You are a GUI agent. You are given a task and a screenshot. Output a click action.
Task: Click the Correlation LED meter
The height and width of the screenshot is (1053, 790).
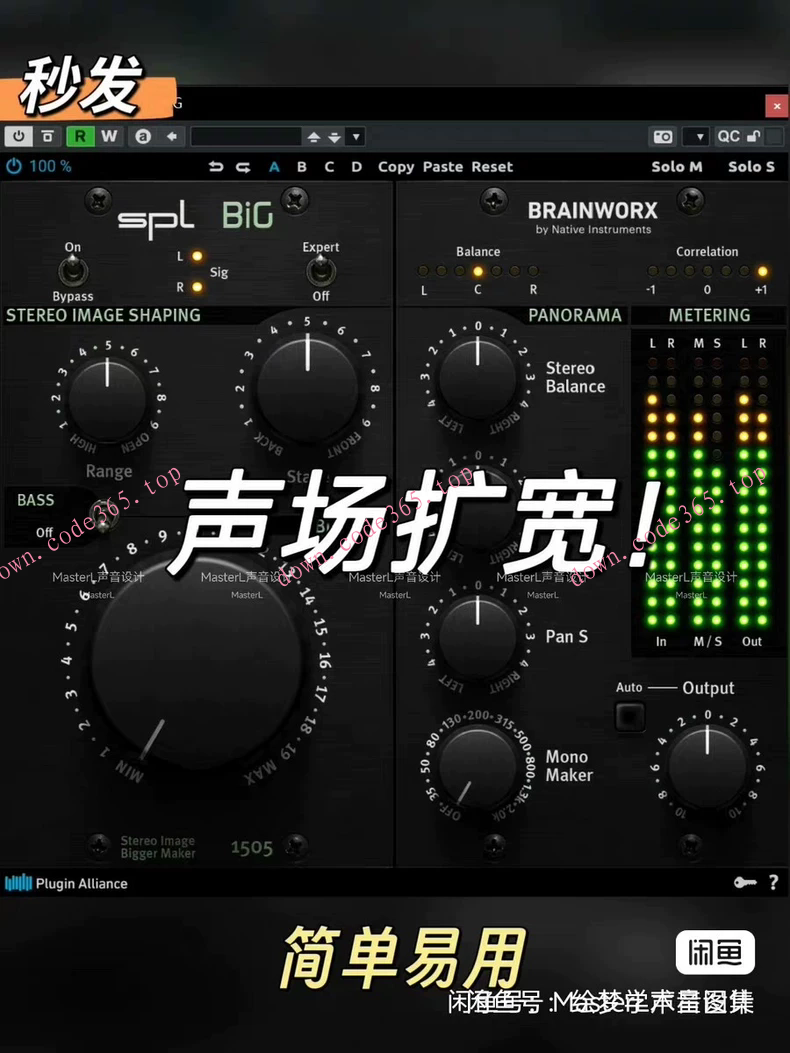pyautogui.click(x=707, y=271)
